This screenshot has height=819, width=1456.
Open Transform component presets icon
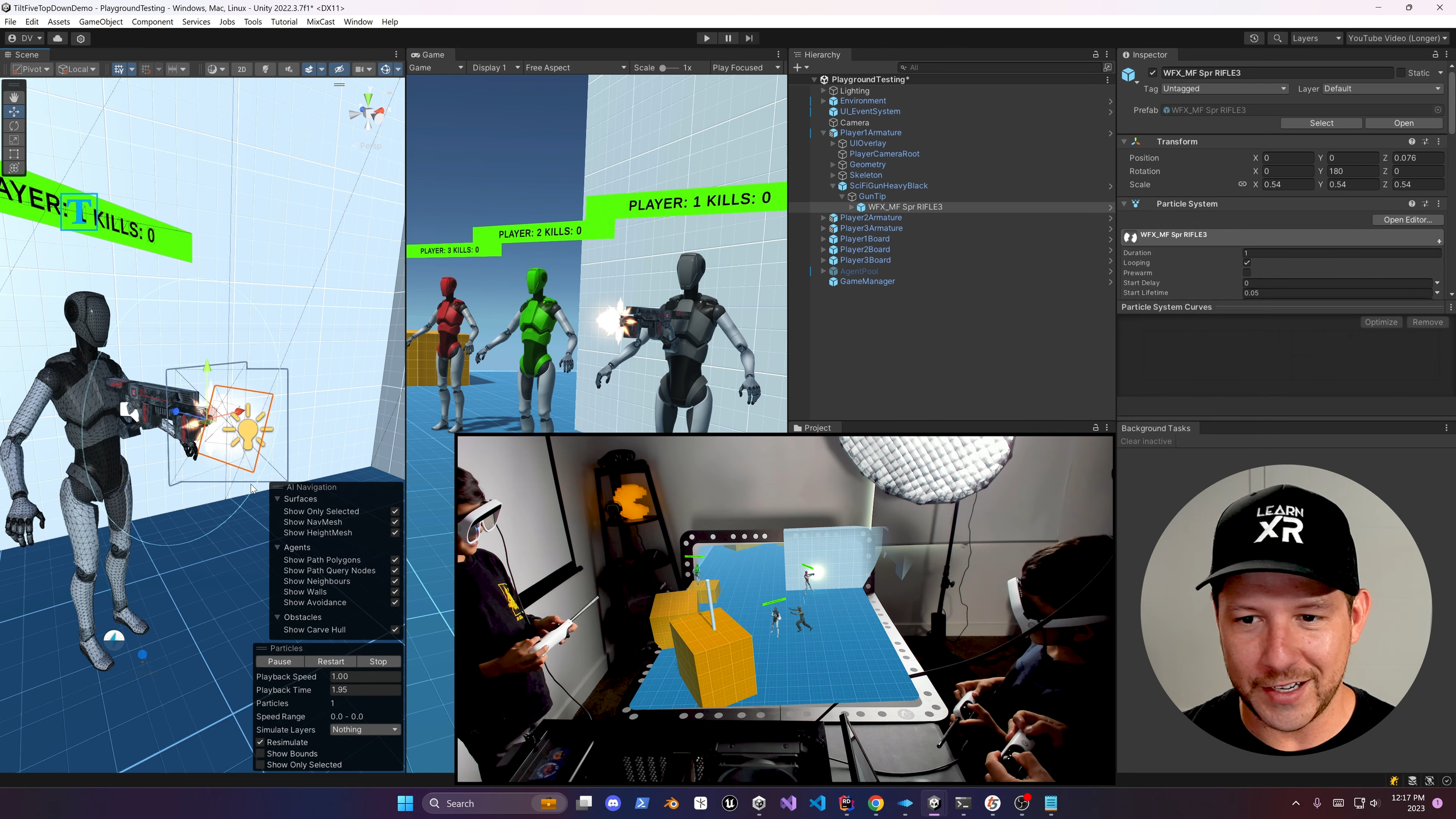click(x=1425, y=142)
